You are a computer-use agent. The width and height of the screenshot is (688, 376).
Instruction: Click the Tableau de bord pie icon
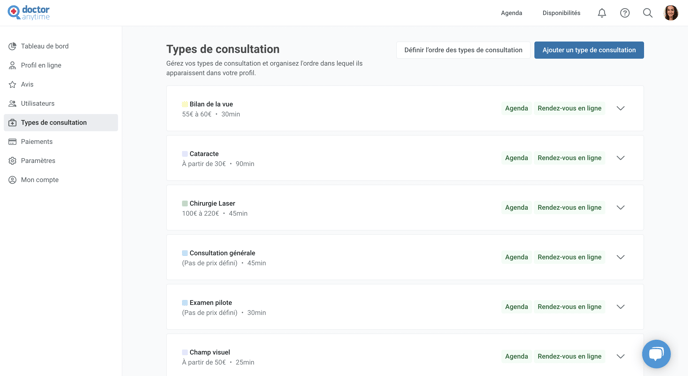12,46
